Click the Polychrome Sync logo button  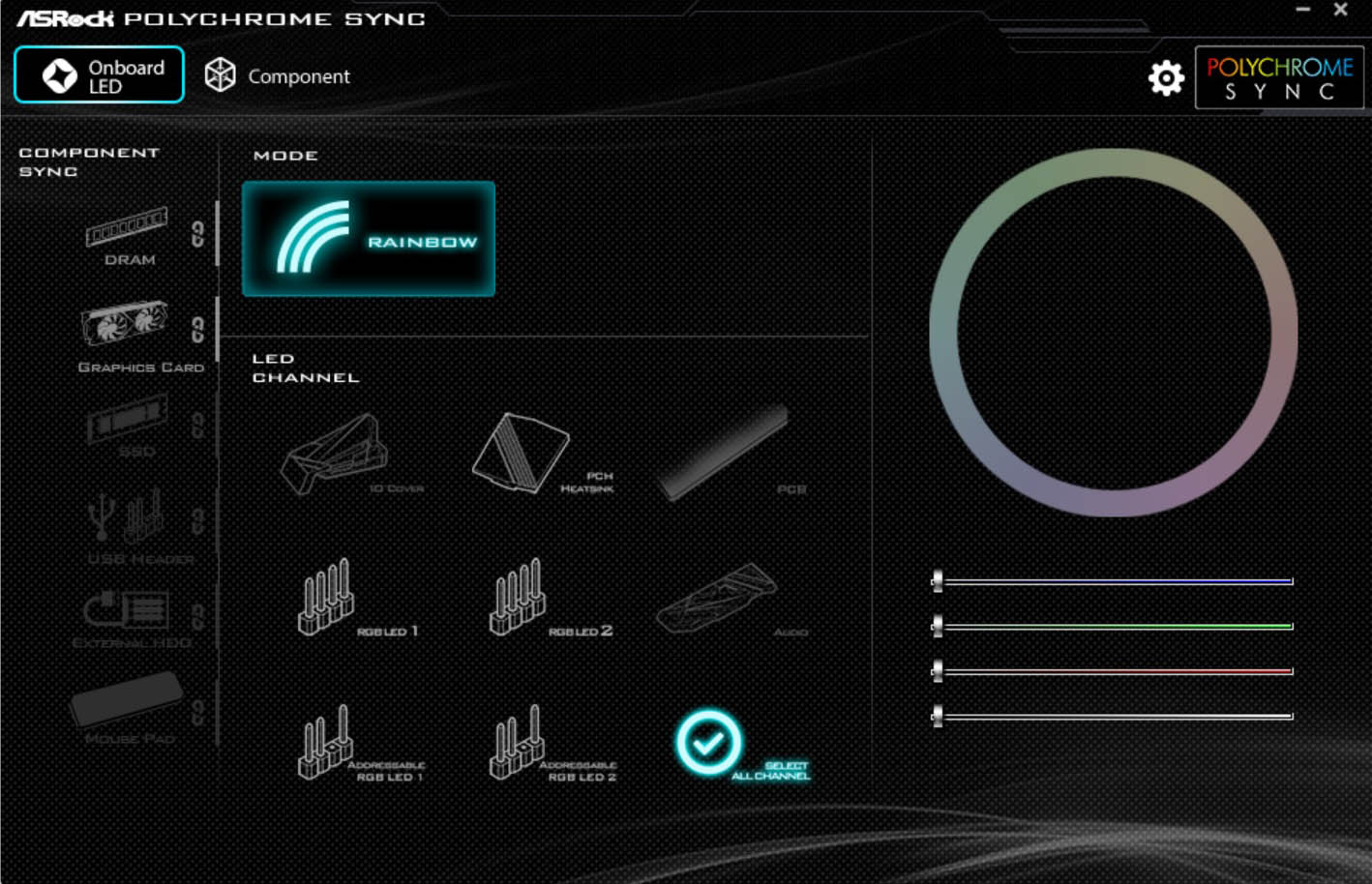click(1279, 77)
